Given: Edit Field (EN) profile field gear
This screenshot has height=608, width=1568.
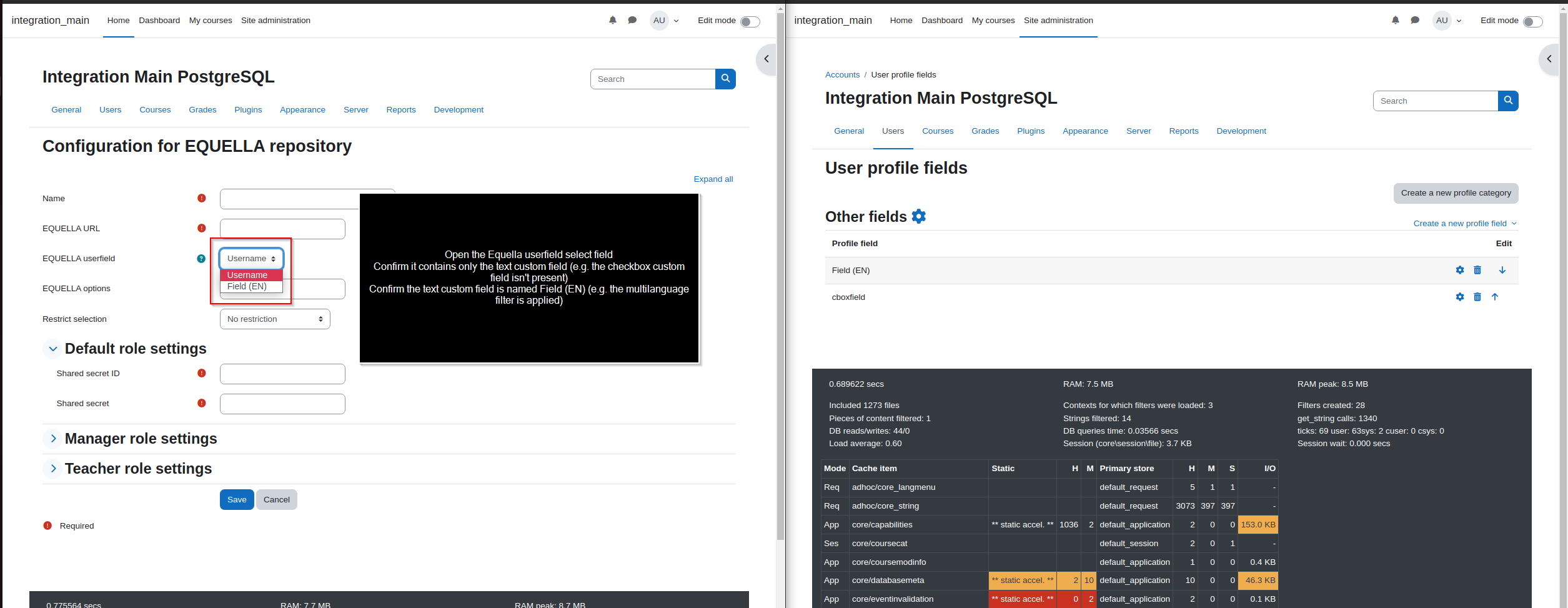Looking at the screenshot, I should [x=1460, y=270].
